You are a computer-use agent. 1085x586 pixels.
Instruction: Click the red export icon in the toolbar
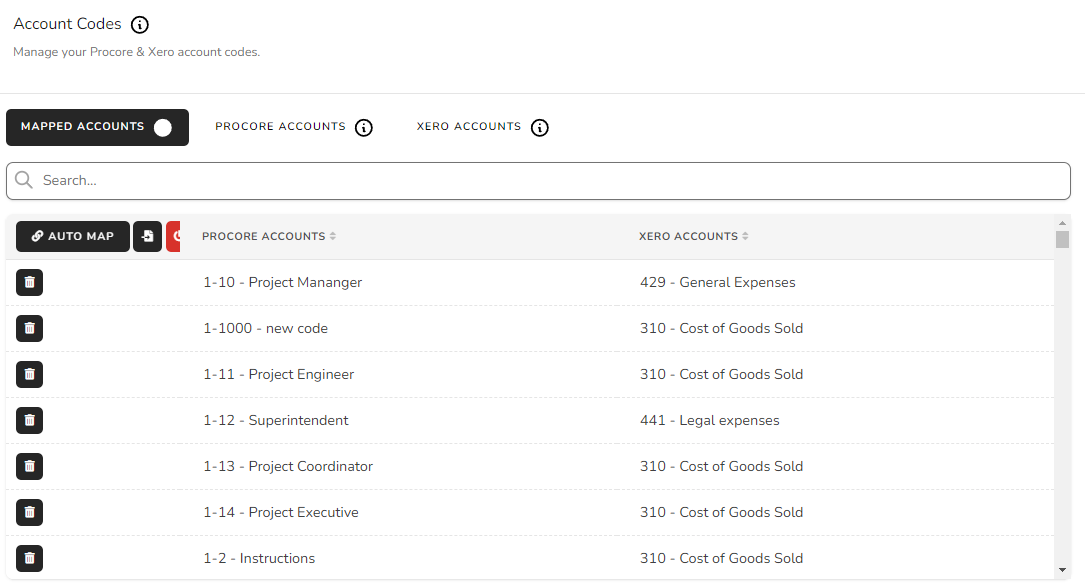[176, 236]
